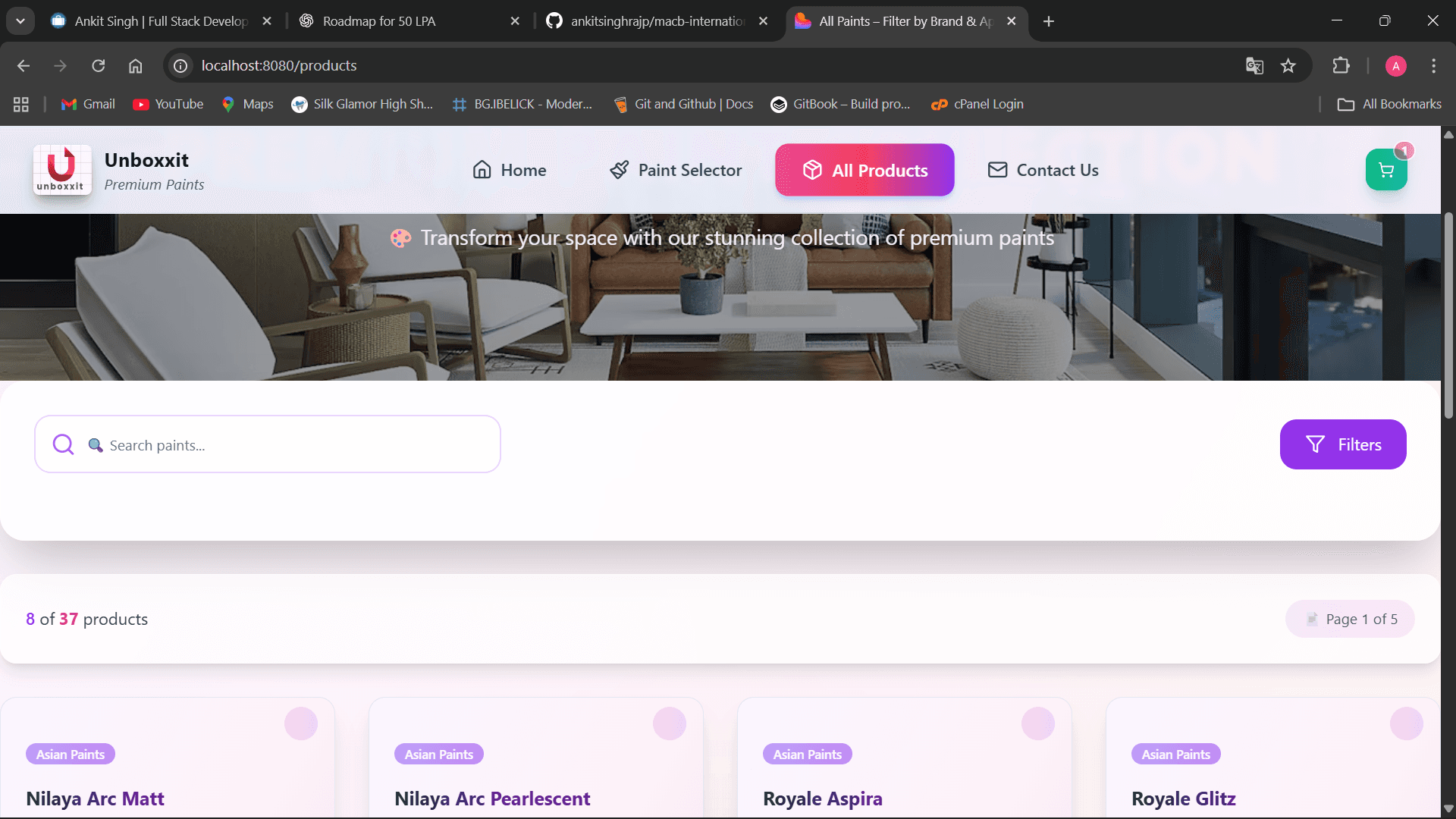Open Chrome three-dot menu

pyautogui.click(x=1433, y=66)
